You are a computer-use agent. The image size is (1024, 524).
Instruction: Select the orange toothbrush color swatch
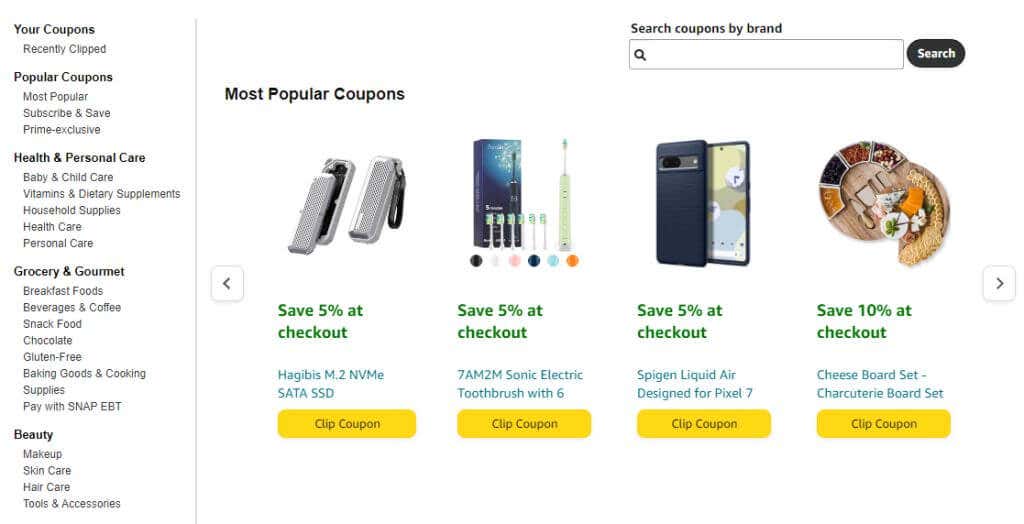pos(572,261)
